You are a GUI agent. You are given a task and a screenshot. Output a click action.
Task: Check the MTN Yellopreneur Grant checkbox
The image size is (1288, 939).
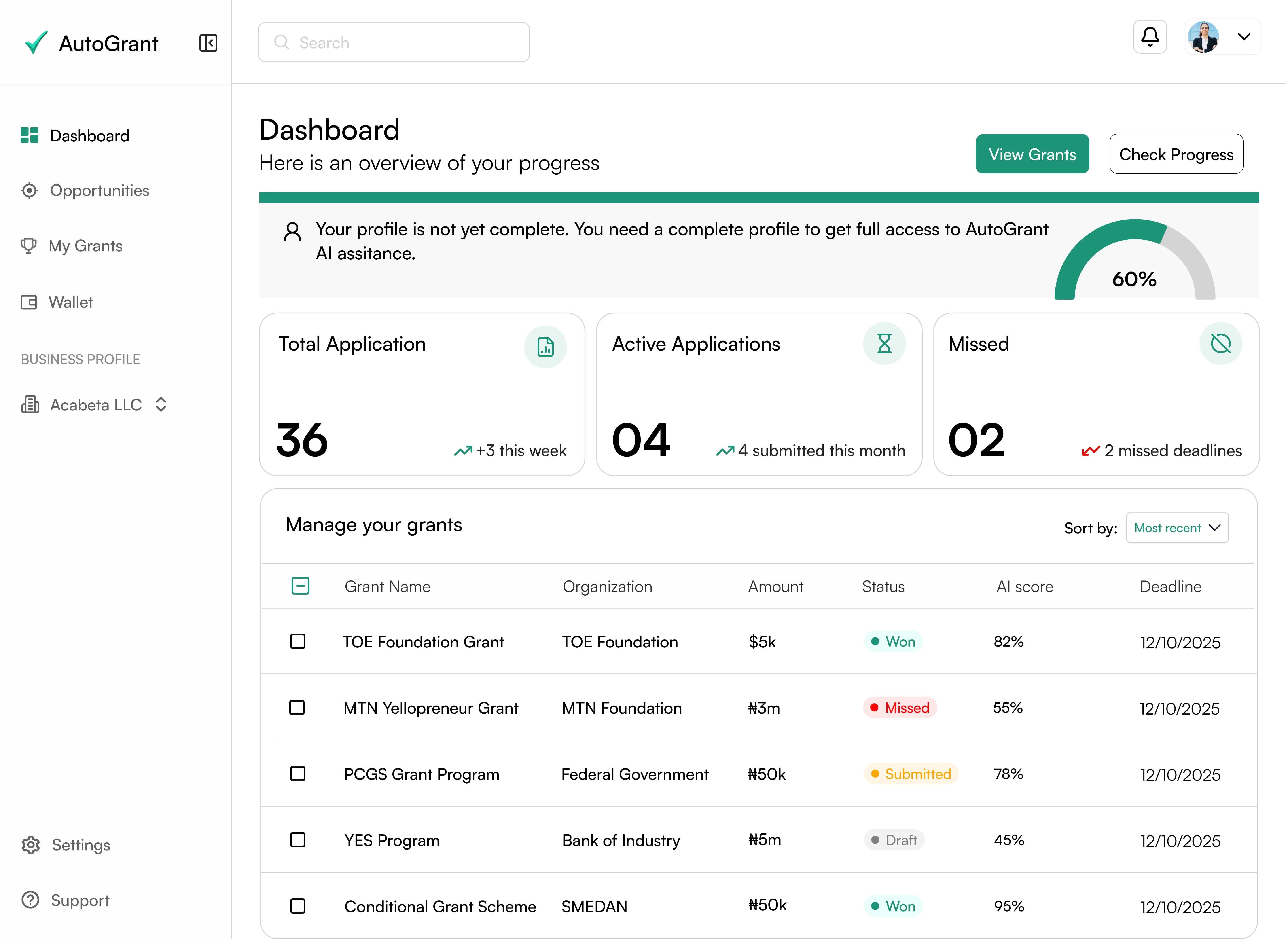[x=297, y=708]
